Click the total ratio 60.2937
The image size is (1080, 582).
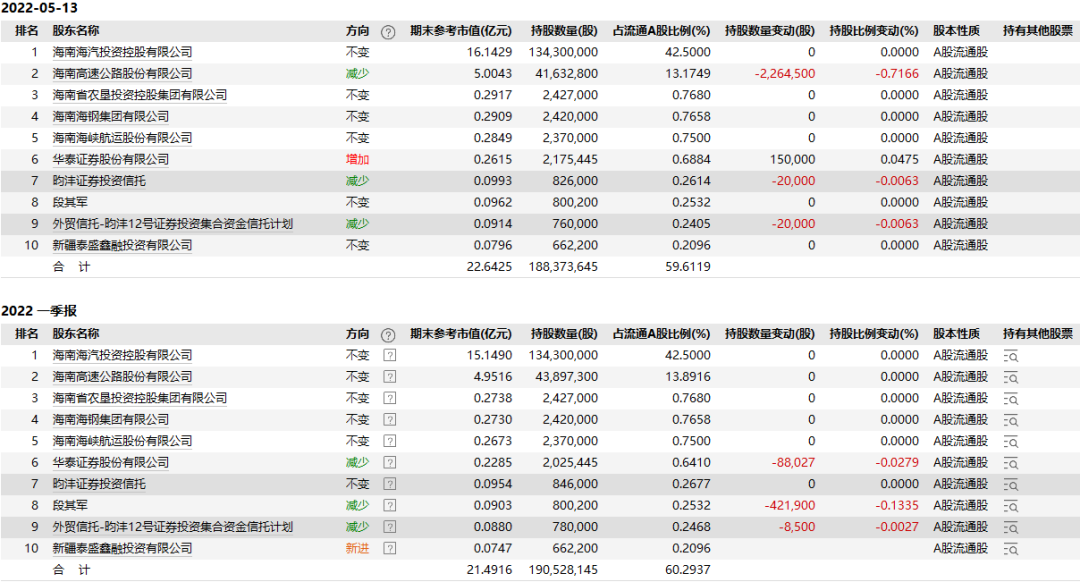(x=688, y=570)
